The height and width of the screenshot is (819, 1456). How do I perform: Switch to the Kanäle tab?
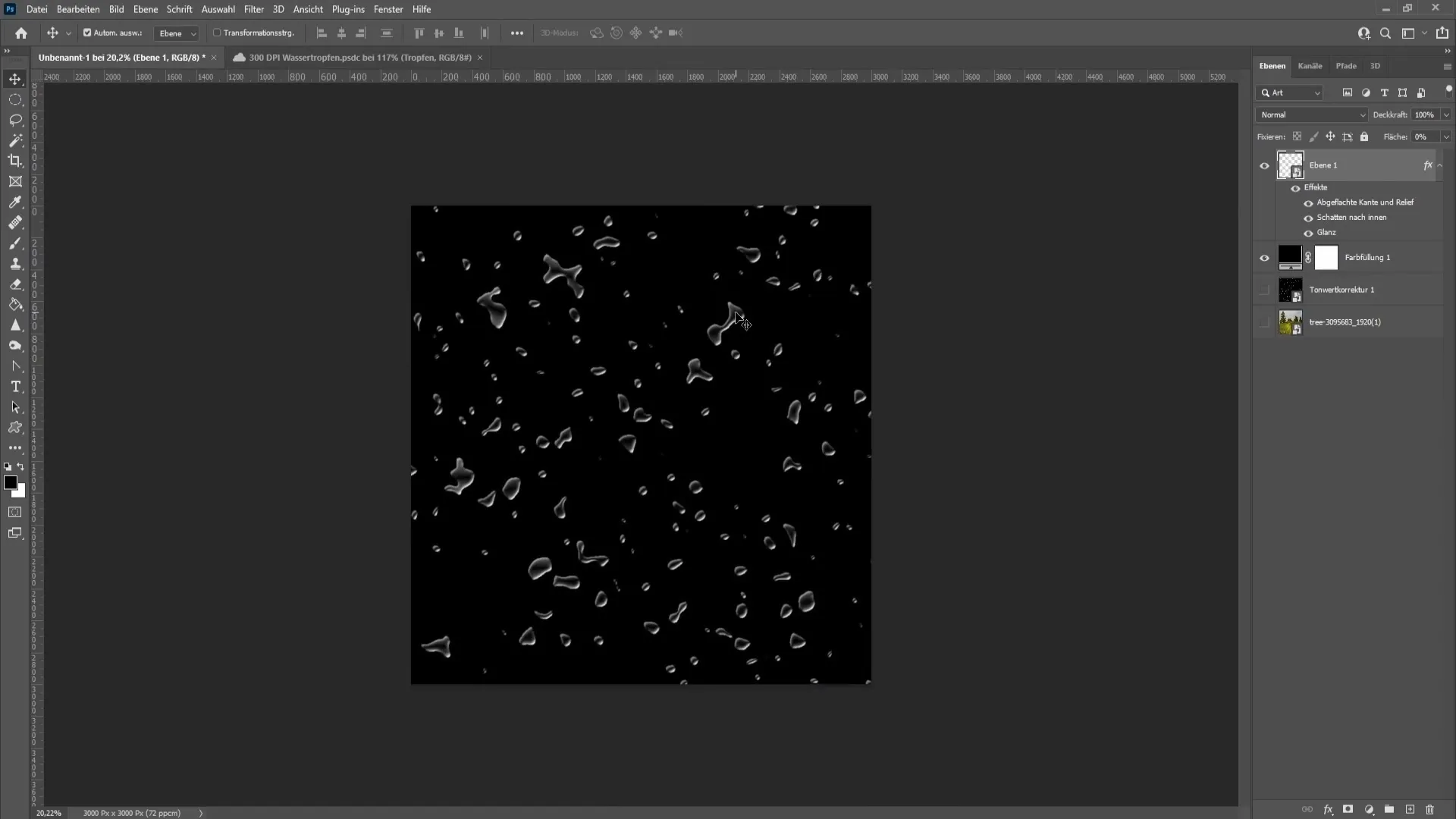point(1310,66)
